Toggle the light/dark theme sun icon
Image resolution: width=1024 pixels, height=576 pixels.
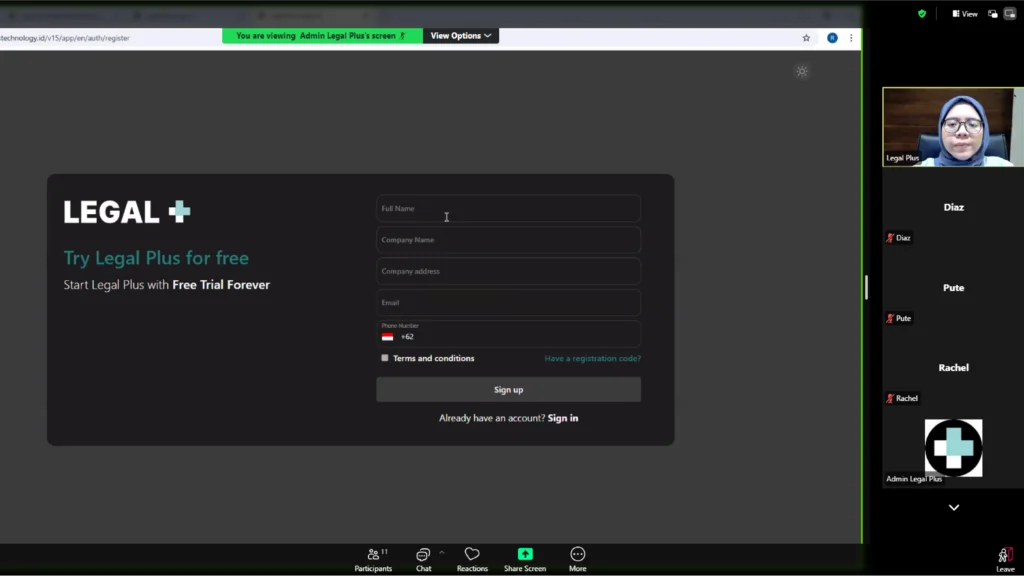click(802, 71)
